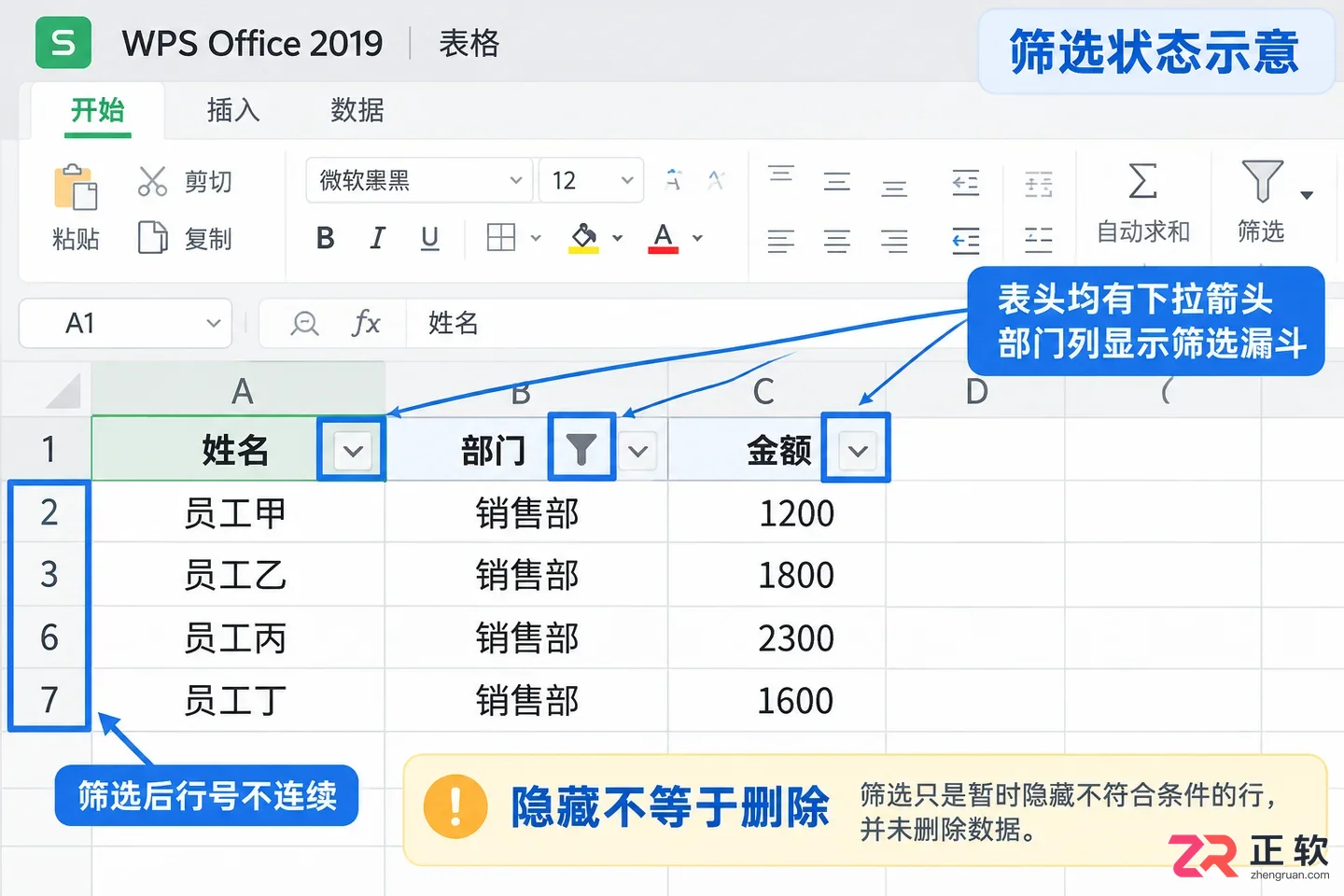This screenshot has width=1344, height=896.
Task: Click the 剪切 label
Action: 207,181
